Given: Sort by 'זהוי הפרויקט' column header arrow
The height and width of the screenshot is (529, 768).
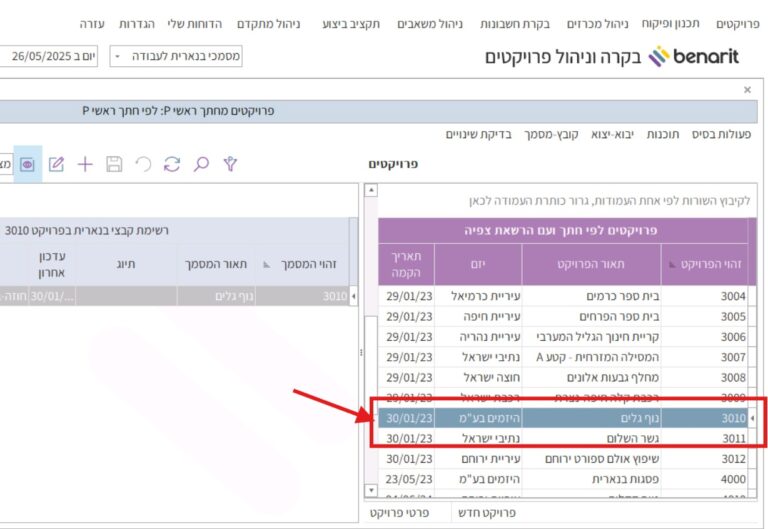Looking at the screenshot, I should pyautogui.click(x=669, y=264).
